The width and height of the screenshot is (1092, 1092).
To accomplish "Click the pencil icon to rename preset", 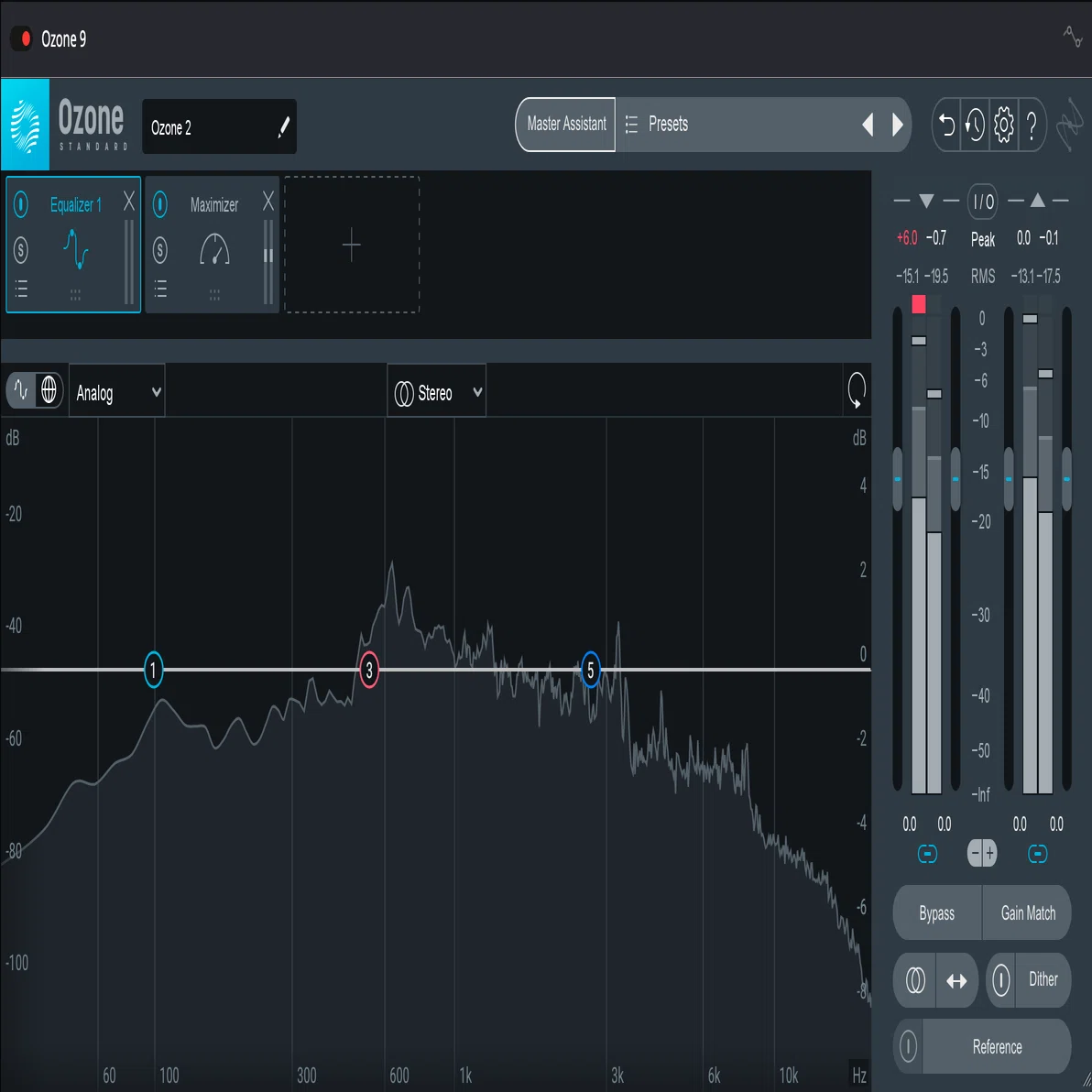I will tap(283, 127).
